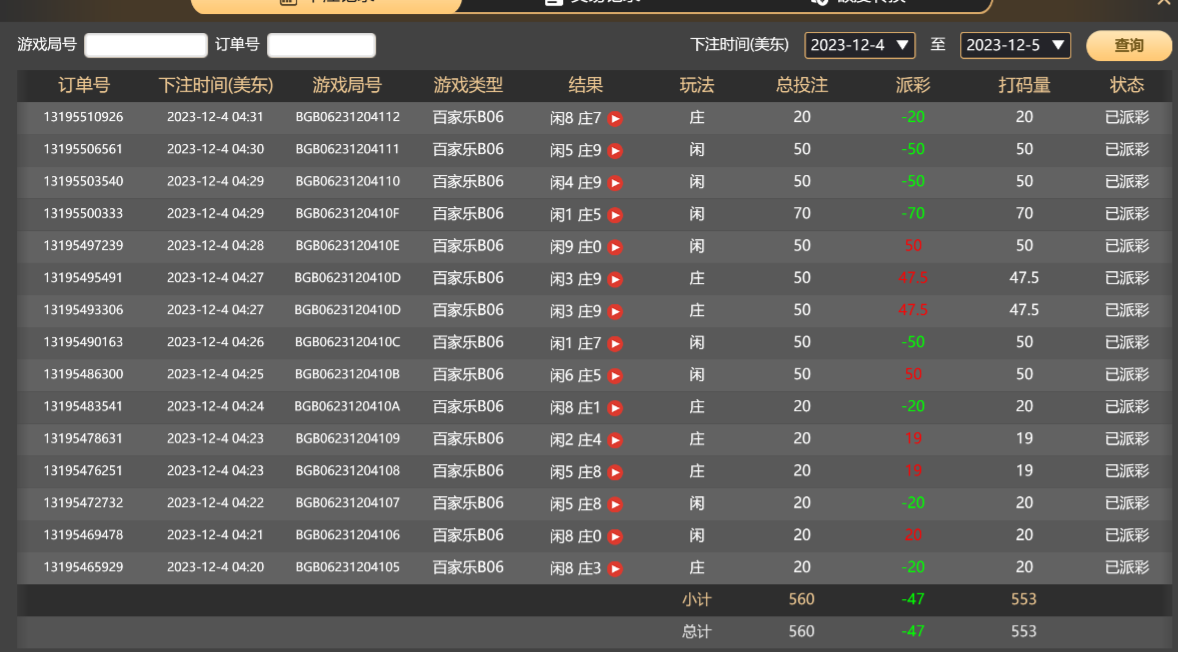Play result video for order 13195497239
1178x652 pixels.
coord(615,247)
